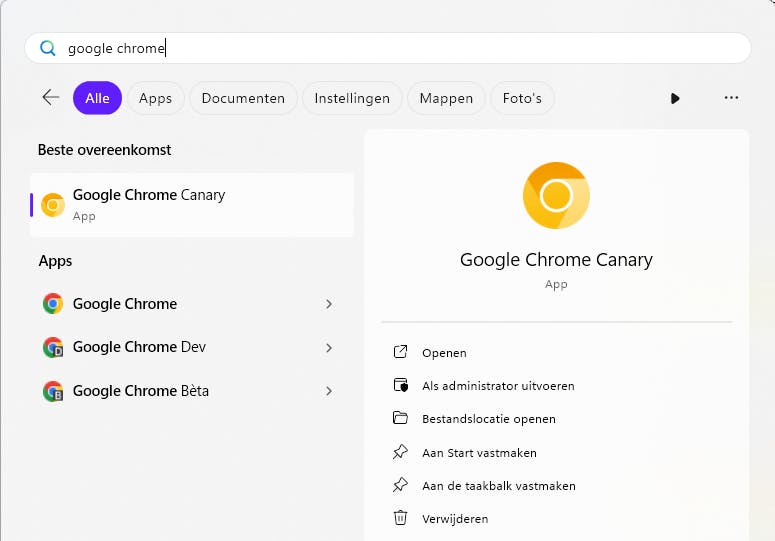This screenshot has width=775, height=541.
Task: Open the three-dots more options menu
Action: [x=731, y=98]
